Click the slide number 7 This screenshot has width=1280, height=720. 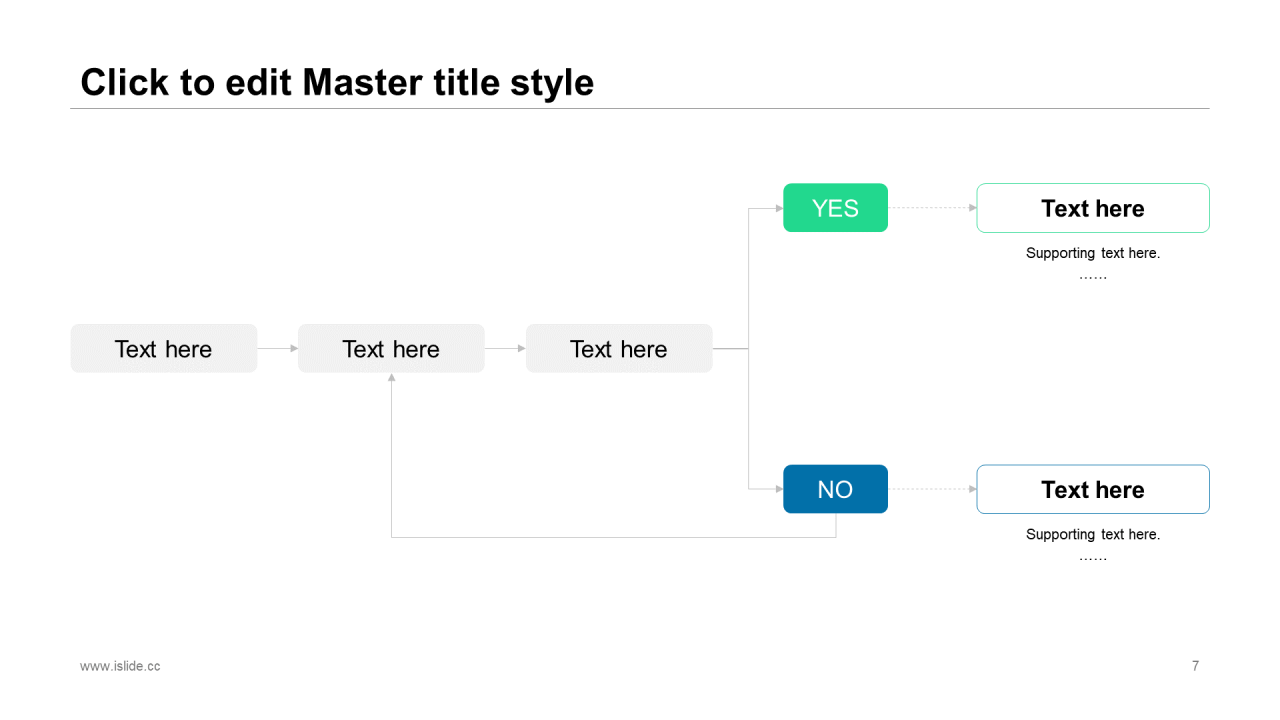(x=1195, y=666)
